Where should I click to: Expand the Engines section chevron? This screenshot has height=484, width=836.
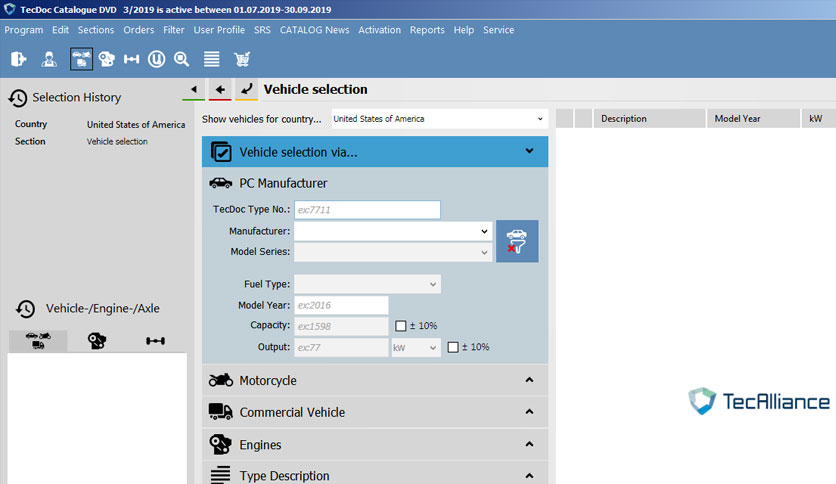pos(529,444)
